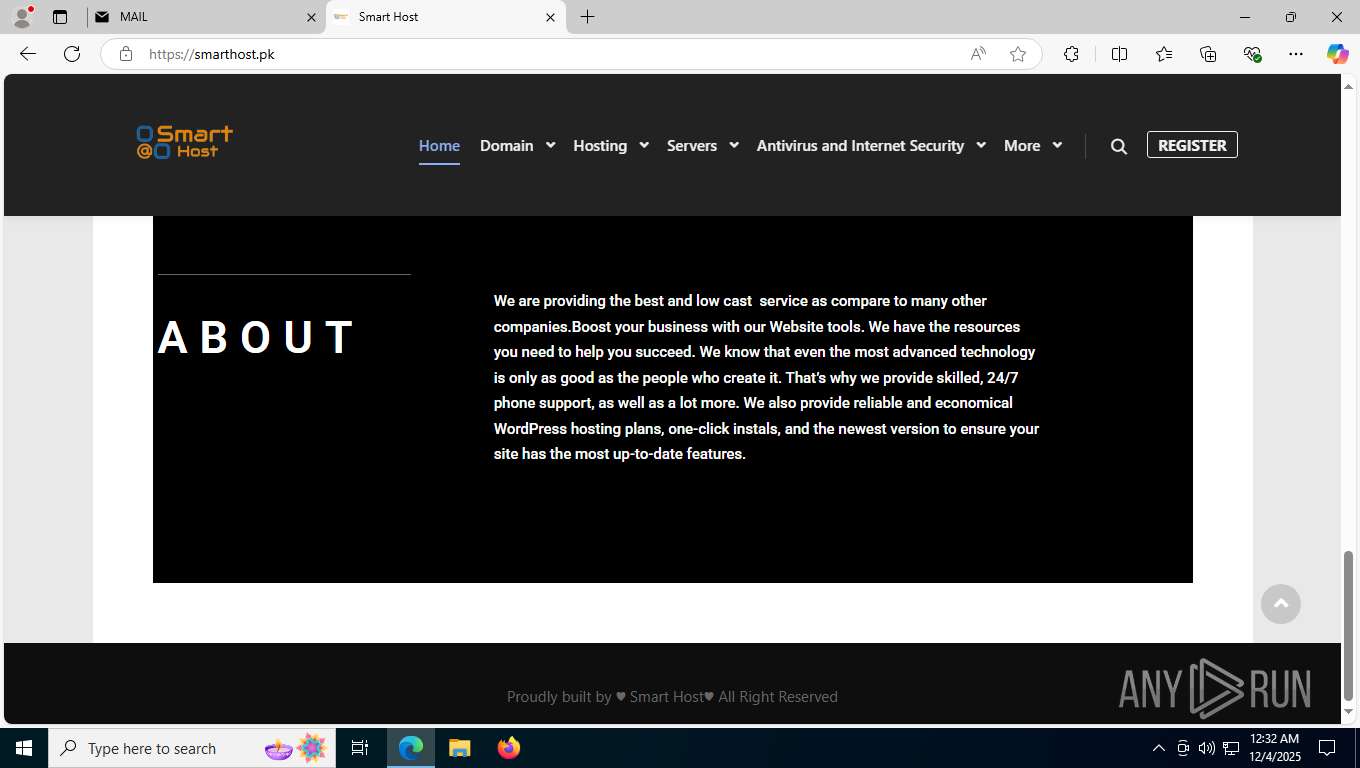1360x768 pixels.
Task: Open the tab actions menu icon
Action: tap(60, 17)
